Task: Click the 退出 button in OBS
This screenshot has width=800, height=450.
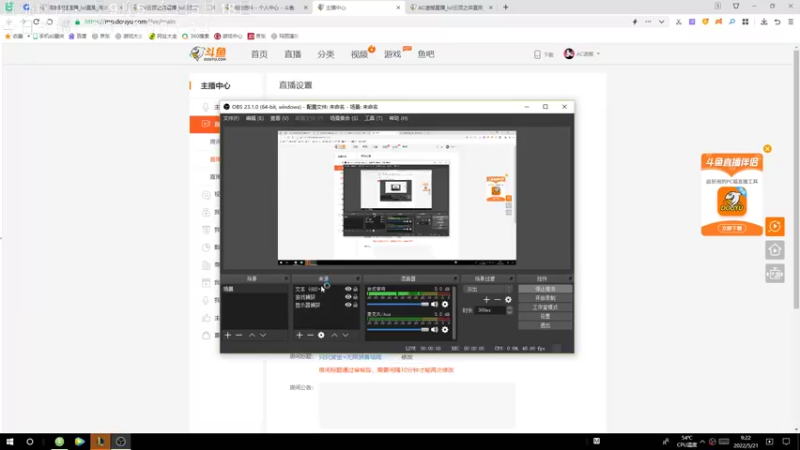Action: [x=545, y=326]
